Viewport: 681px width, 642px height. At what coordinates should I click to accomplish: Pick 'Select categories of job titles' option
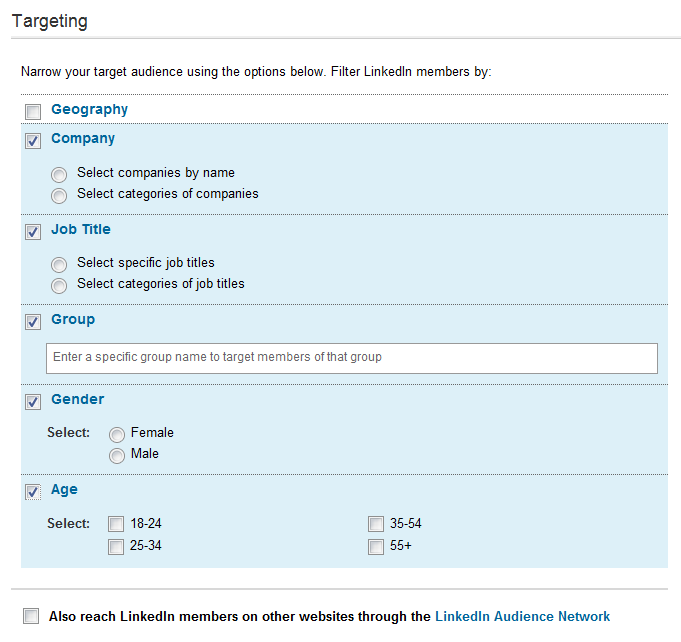coord(60,285)
